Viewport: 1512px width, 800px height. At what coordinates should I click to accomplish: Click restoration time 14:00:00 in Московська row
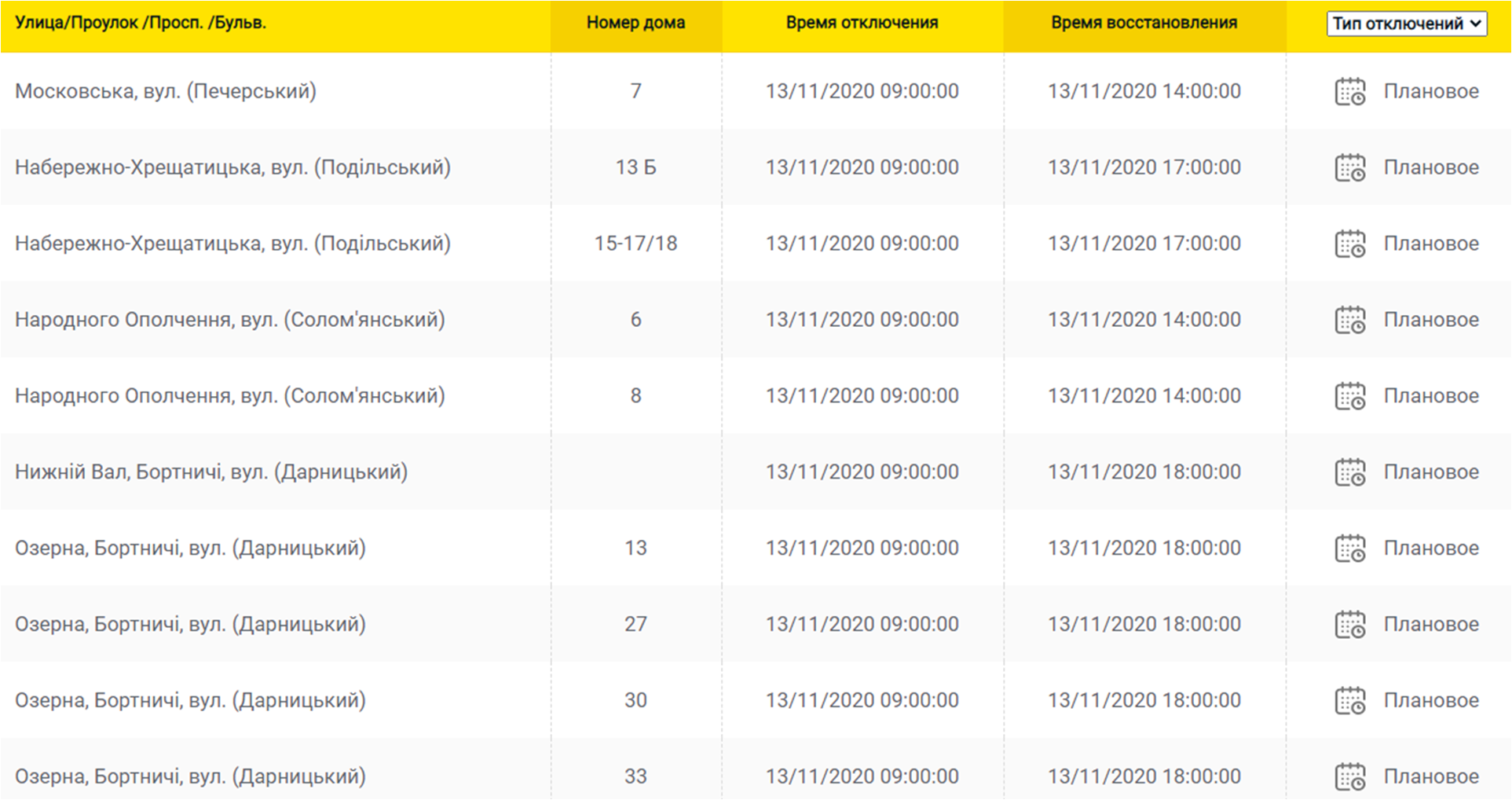(1144, 91)
